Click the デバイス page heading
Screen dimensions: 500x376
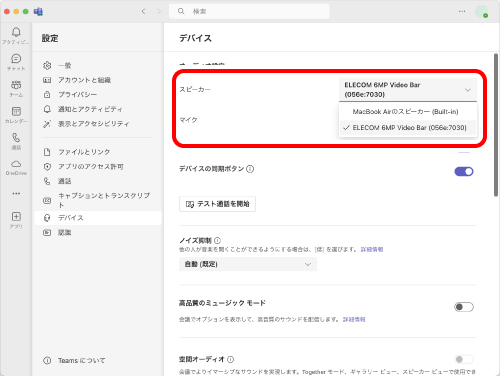pyautogui.click(x=195, y=38)
